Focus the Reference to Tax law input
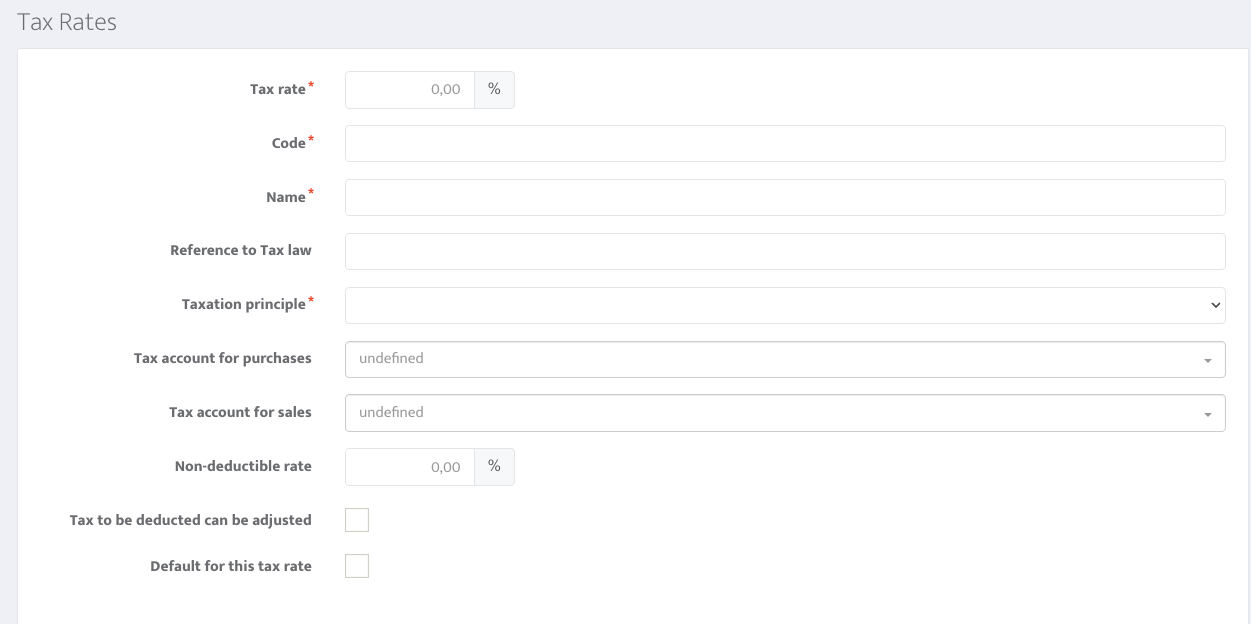The width and height of the screenshot is (1251, 624). pyautogui.click(x=785, y=251)
